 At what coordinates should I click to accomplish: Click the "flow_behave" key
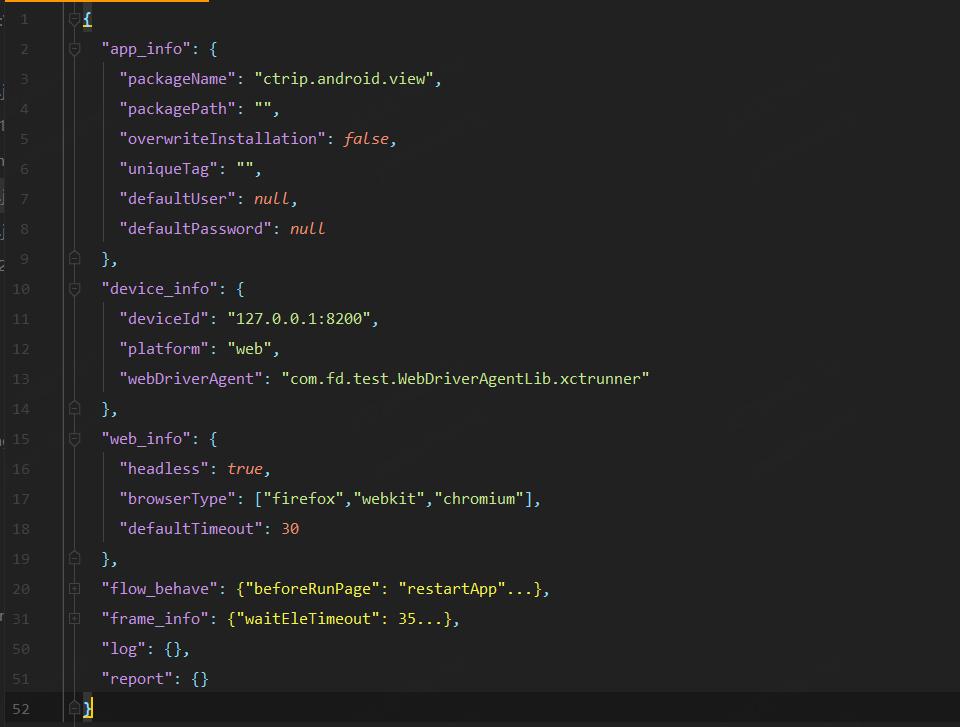pyautogui.click(x=159, y=589)
